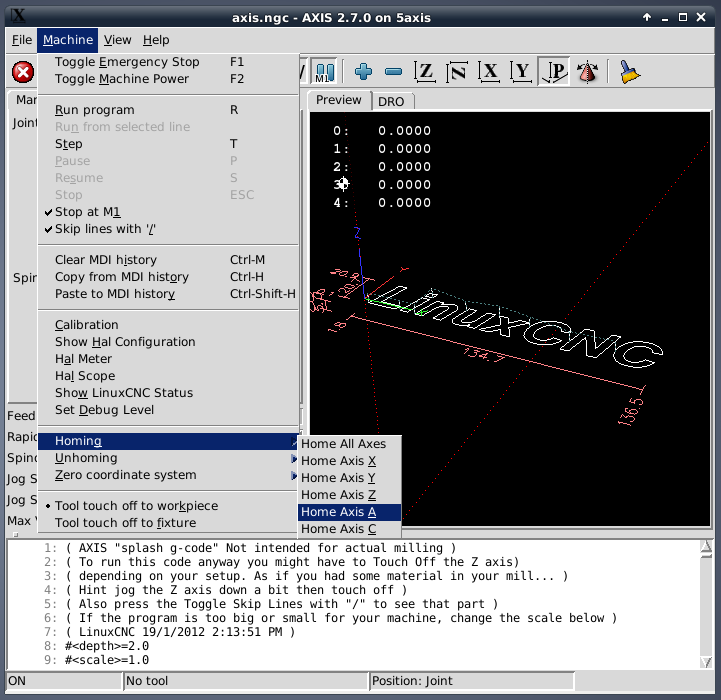
Task: Select the Y front view icon
Action: click(x=521, y=72)
